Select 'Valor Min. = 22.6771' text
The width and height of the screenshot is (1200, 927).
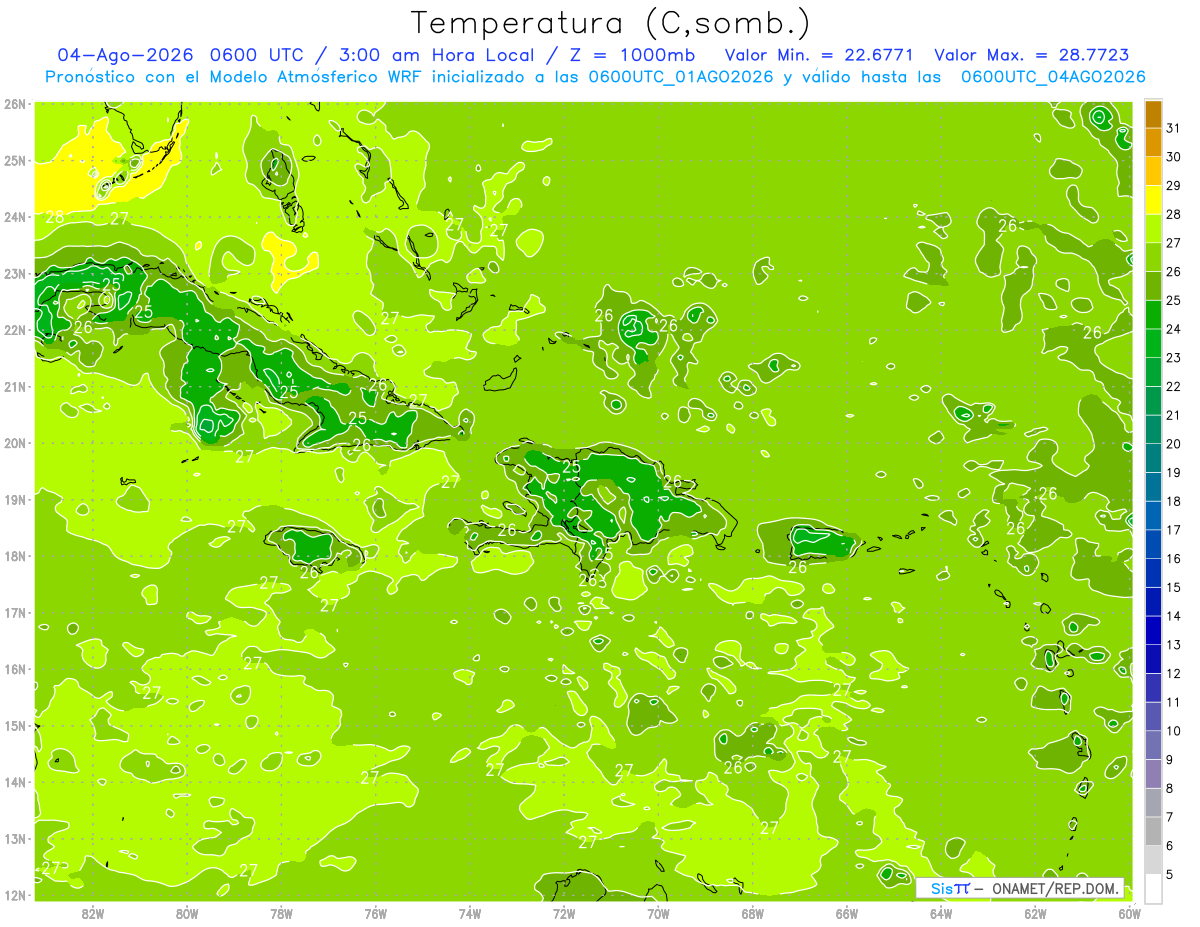click(x=820, y=55)
